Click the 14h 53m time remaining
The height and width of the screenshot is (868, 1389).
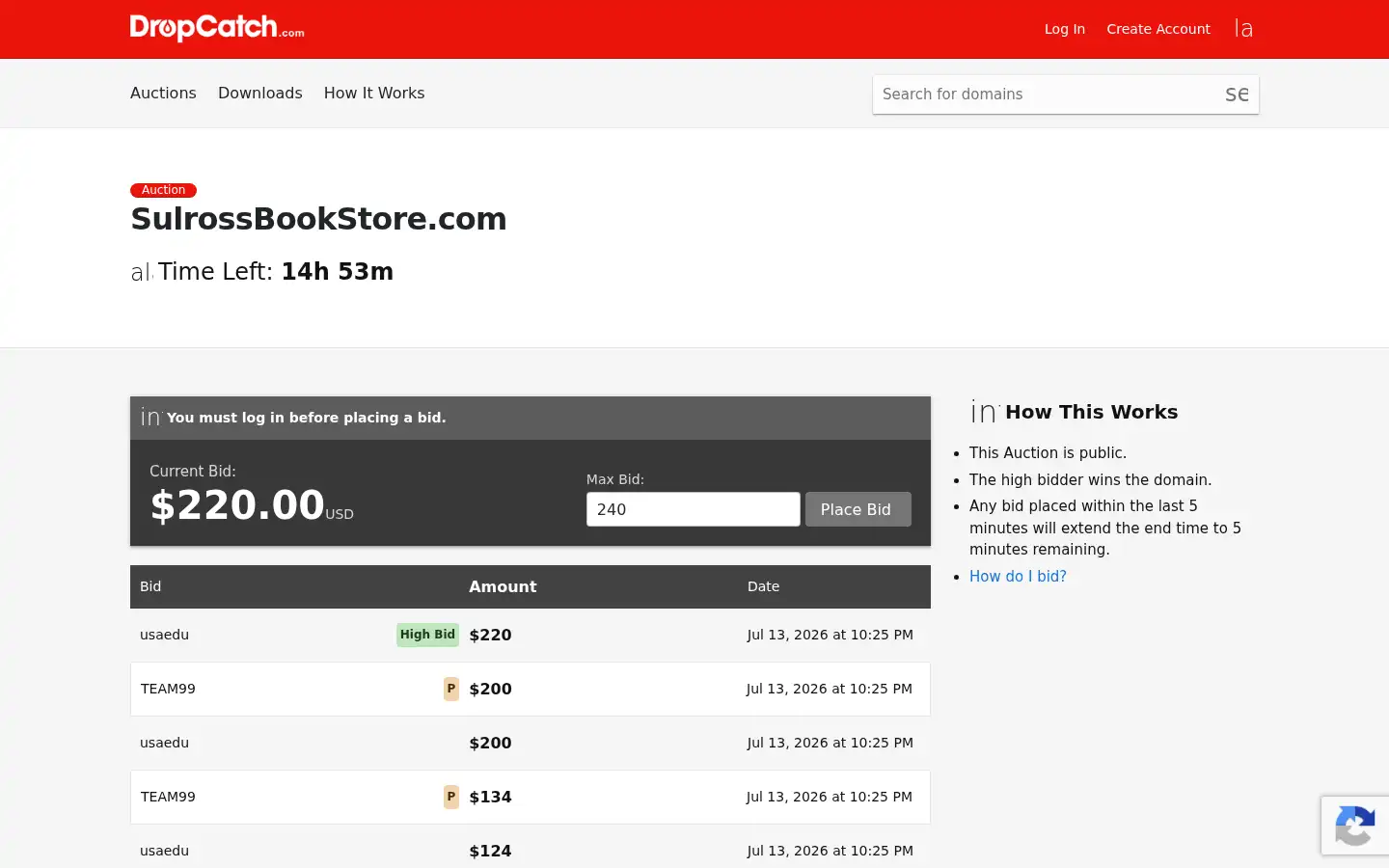click(x=337, y=272)
